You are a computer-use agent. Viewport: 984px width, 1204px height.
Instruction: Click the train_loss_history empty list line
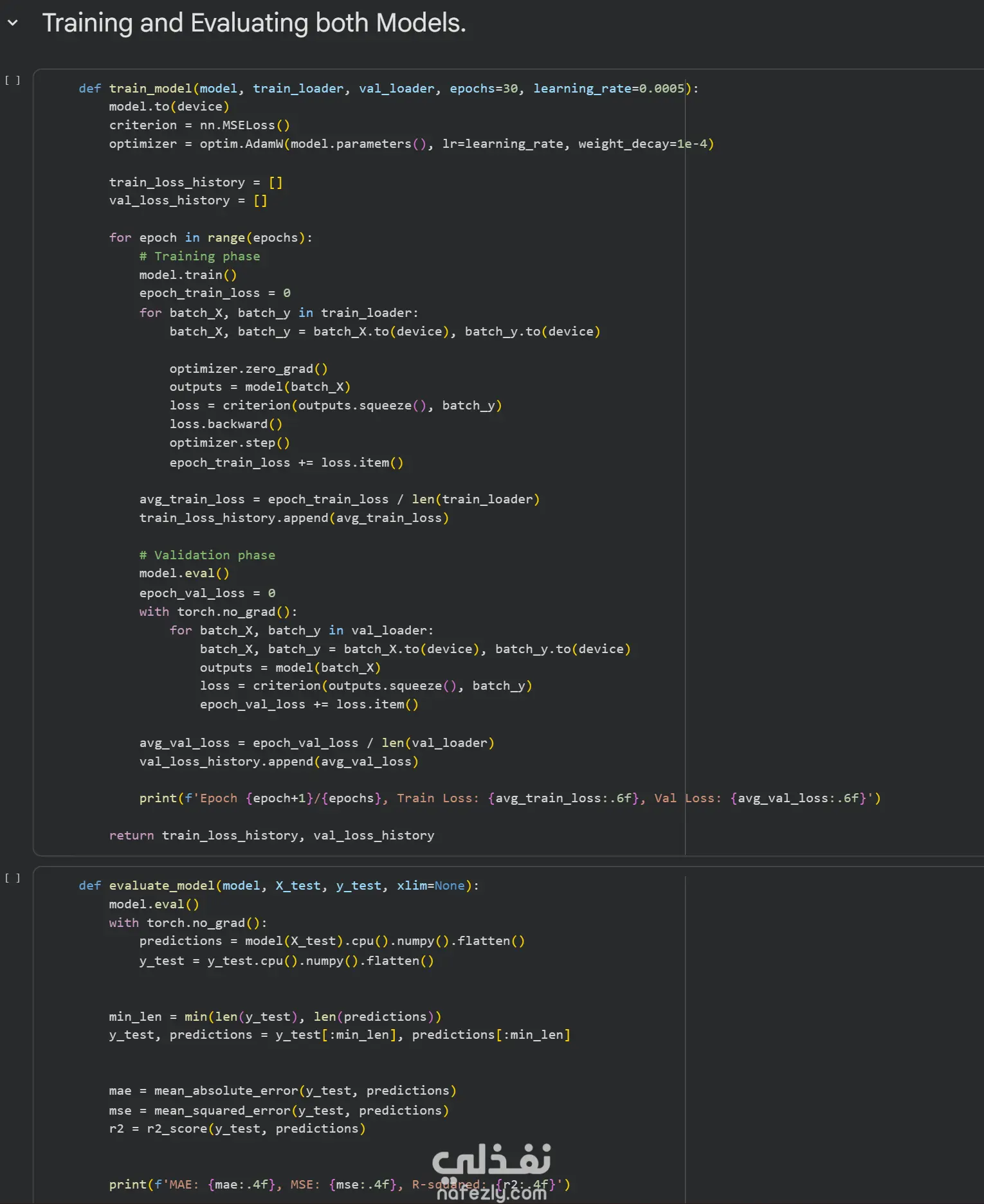click(196, 183)
